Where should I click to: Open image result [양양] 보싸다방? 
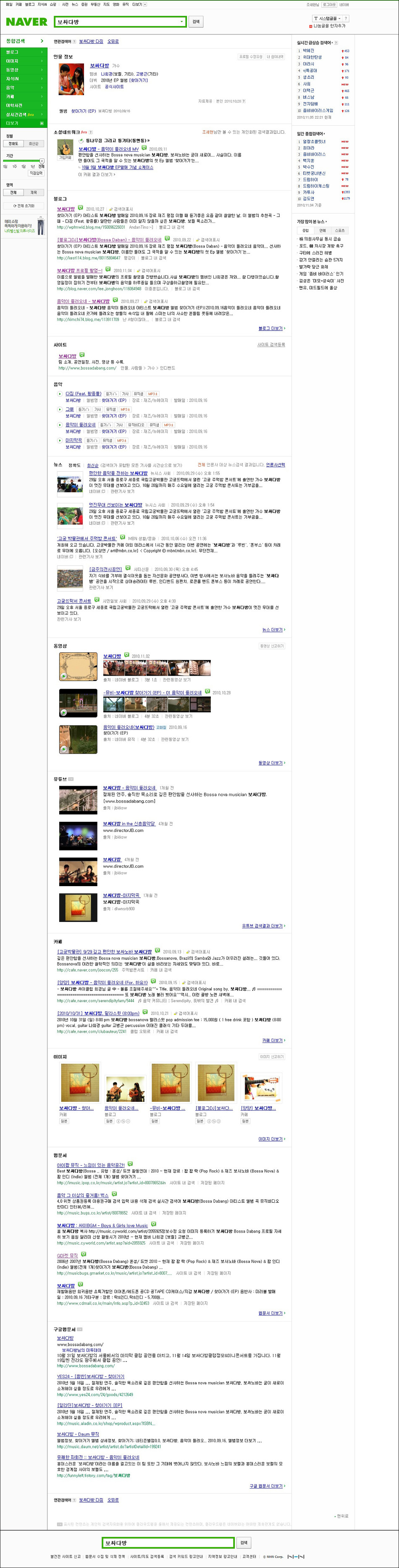click(262, 1087)
